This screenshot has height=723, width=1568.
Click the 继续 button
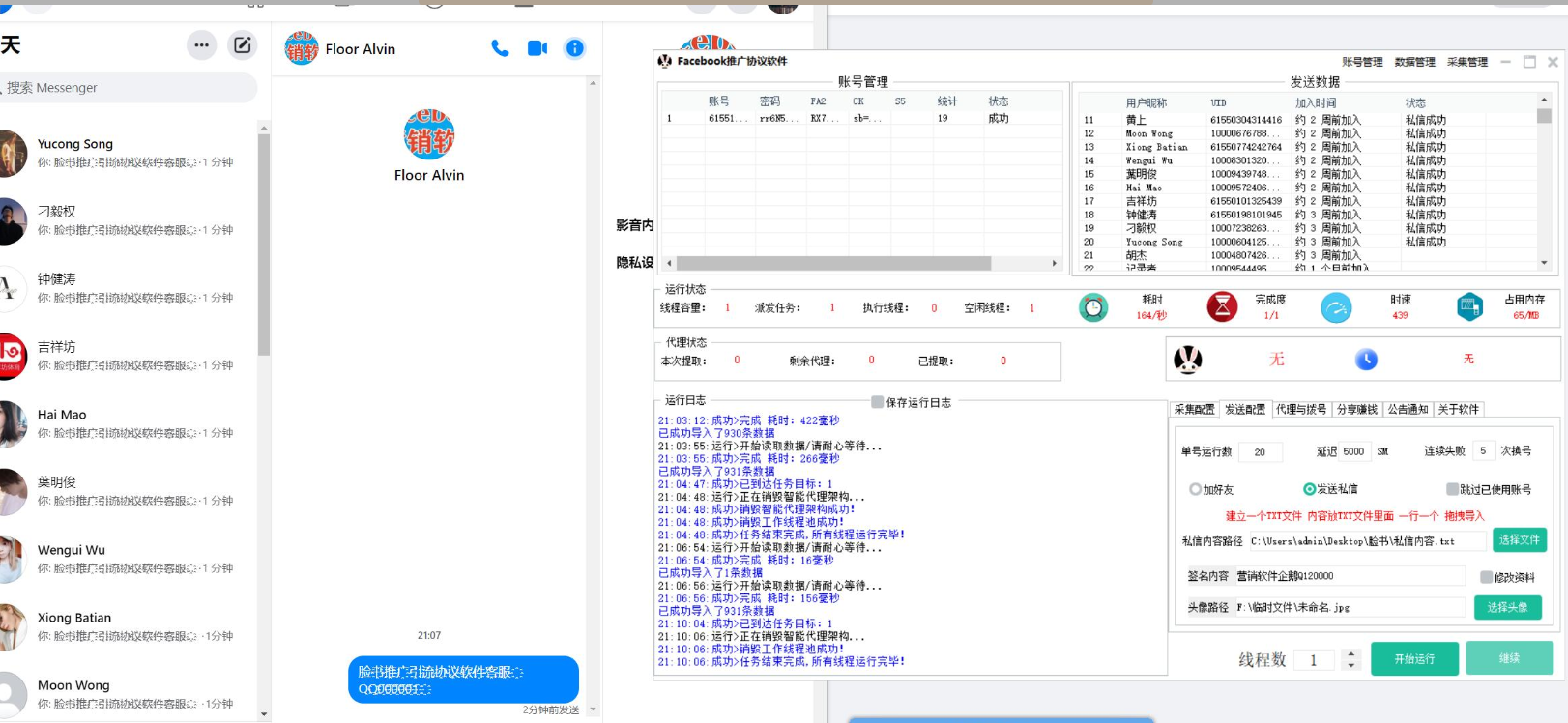(1509, 658)
